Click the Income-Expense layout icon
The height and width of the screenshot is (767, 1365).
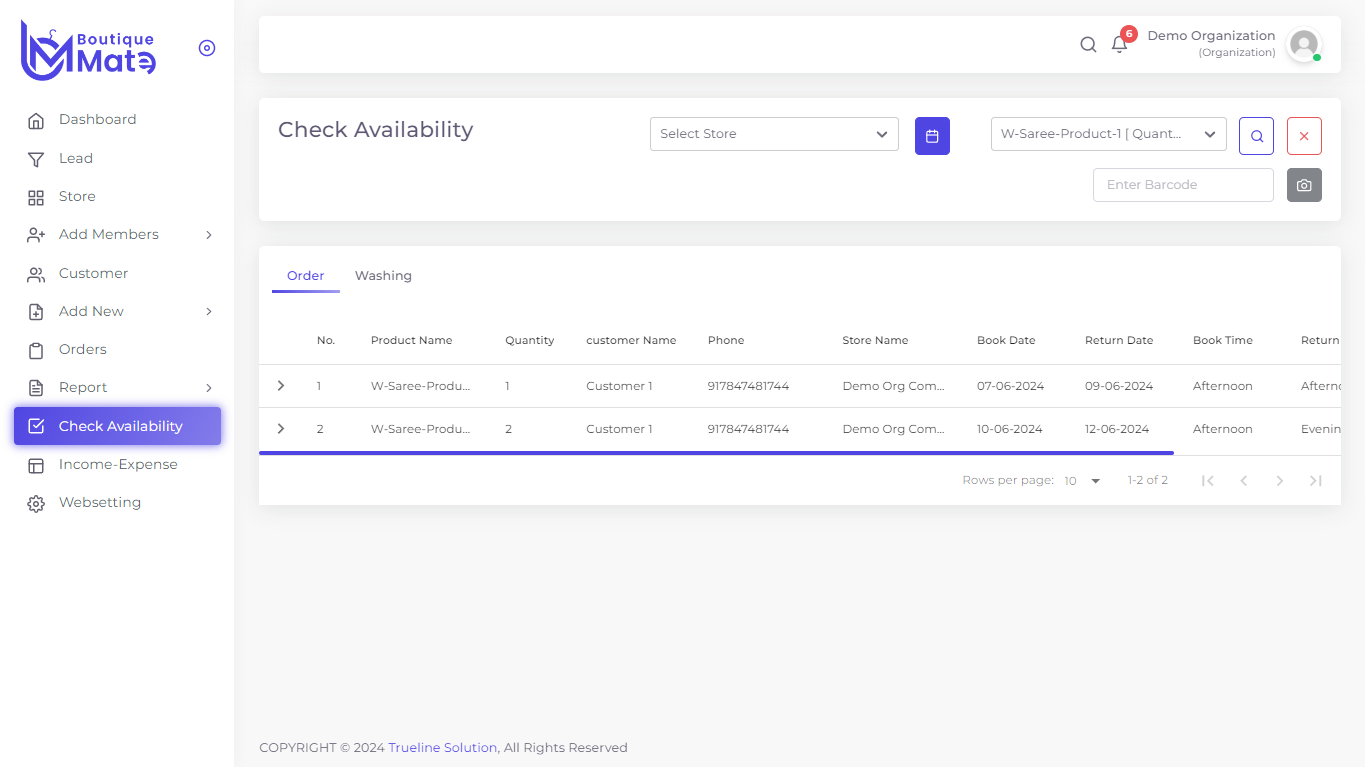[x=36, y=465]
